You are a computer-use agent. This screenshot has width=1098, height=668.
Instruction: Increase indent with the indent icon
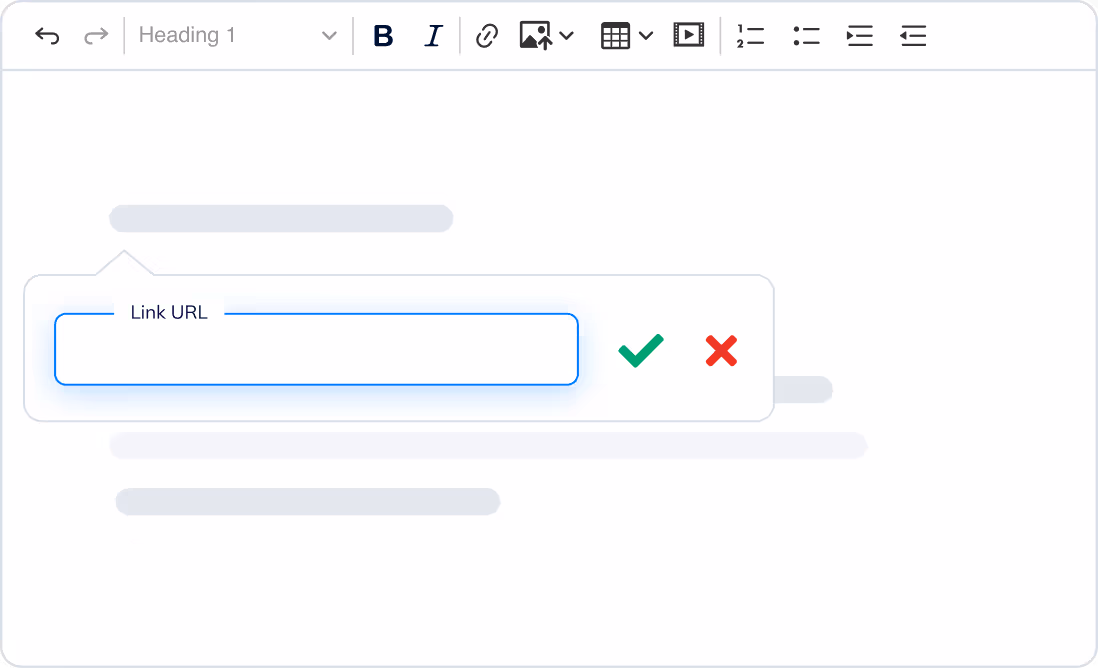coord(859,36)
